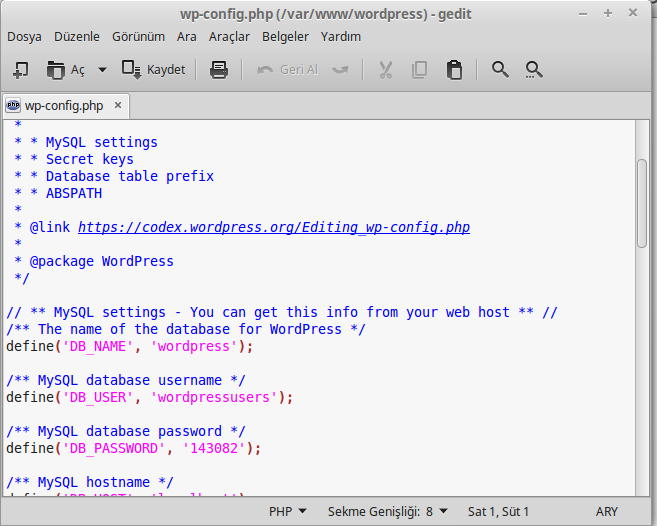Copy selection with the copy icon
Viewport: 657px width, 526px height.
pyautogui.click(x=419, y=70)
